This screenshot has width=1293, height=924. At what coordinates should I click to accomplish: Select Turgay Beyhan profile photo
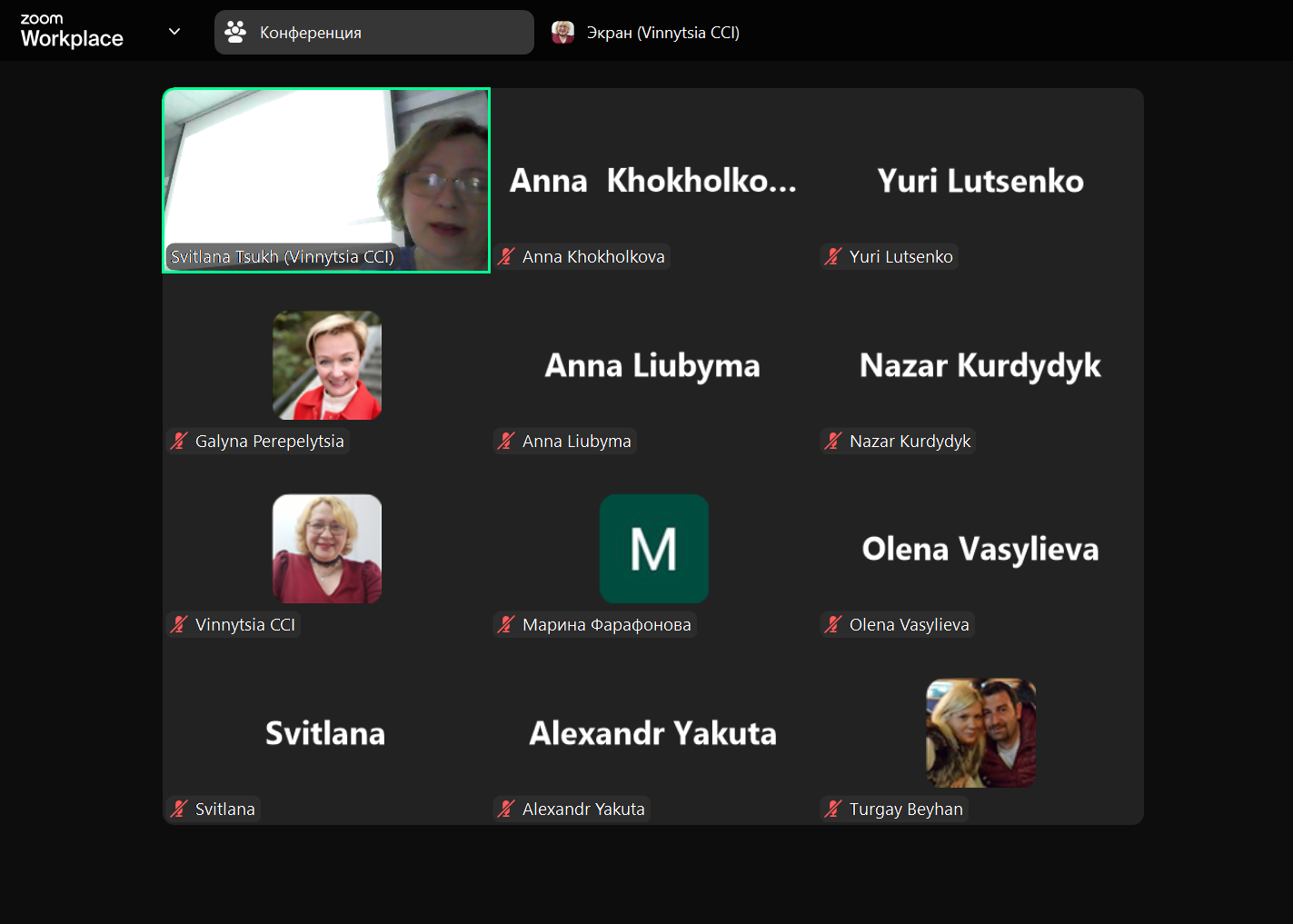[x=981, y=733]
